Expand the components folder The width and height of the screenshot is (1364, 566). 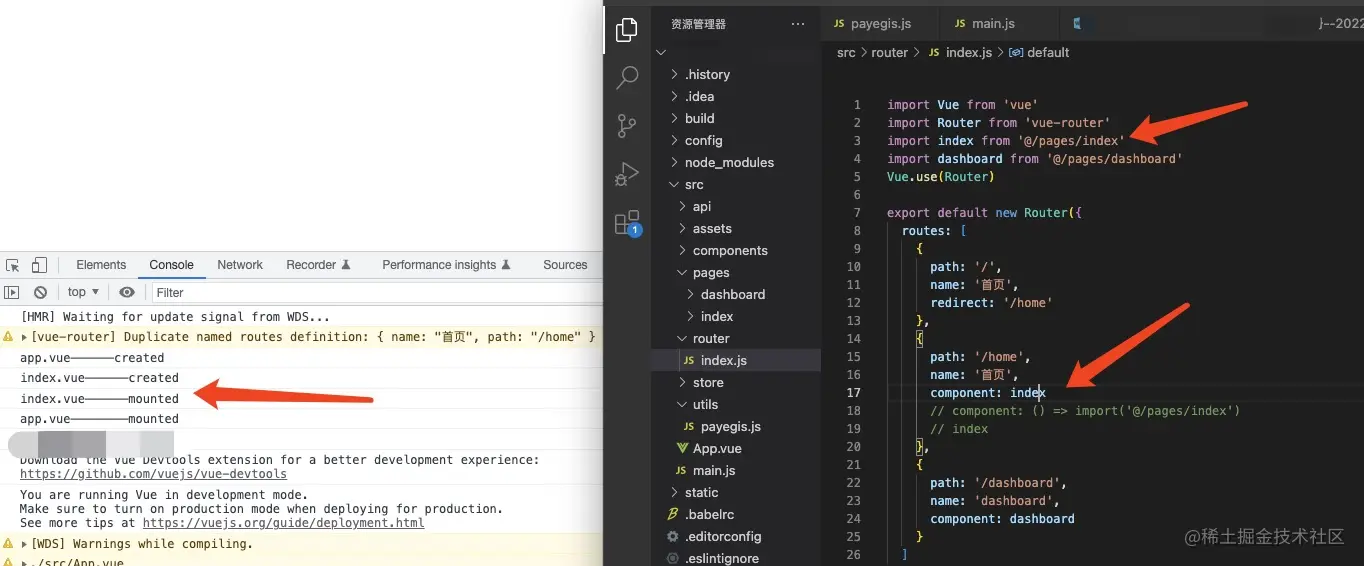point(683,250)
